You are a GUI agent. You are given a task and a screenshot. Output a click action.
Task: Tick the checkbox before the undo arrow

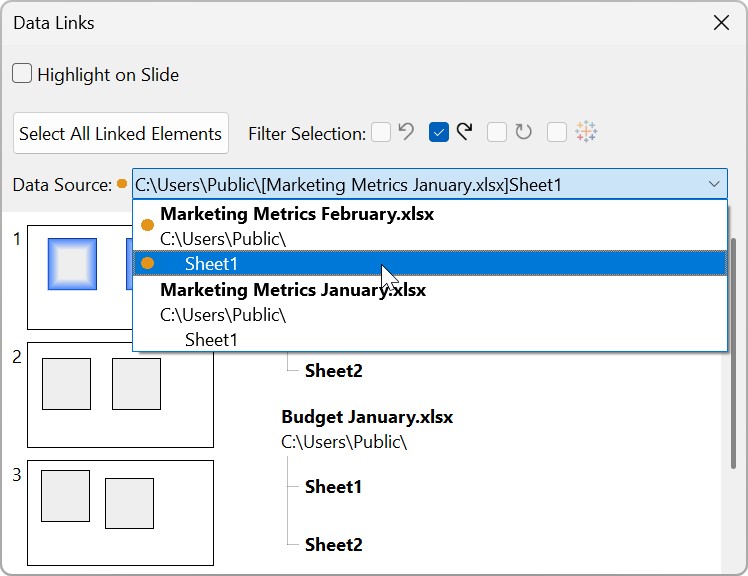point(380,132)
